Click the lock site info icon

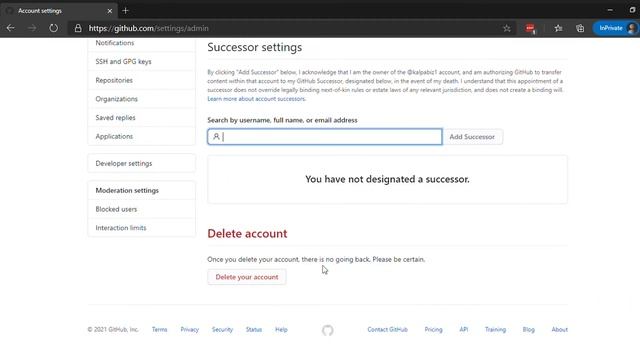[x=78, y=28]
